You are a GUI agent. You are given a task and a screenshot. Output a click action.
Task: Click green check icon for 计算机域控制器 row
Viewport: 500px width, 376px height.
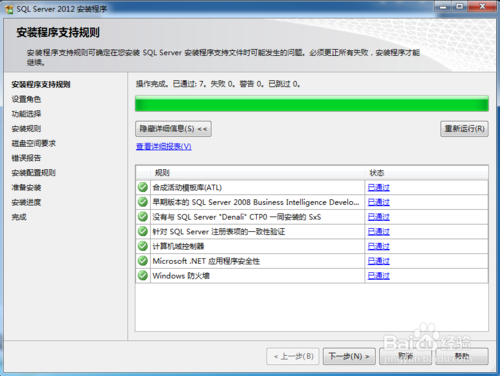click(143, 246)
